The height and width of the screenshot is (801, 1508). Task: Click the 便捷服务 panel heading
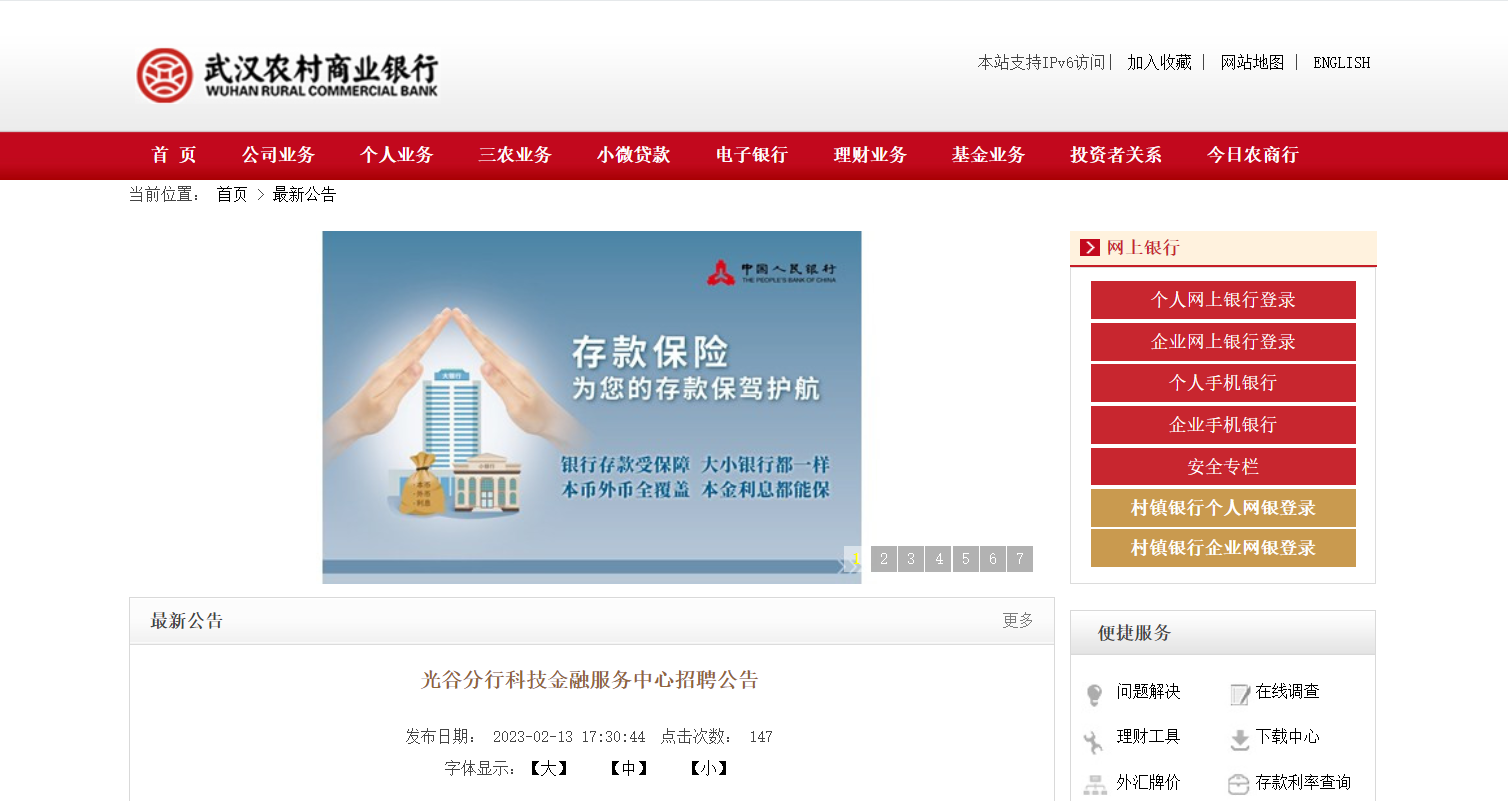point(1134,633)
